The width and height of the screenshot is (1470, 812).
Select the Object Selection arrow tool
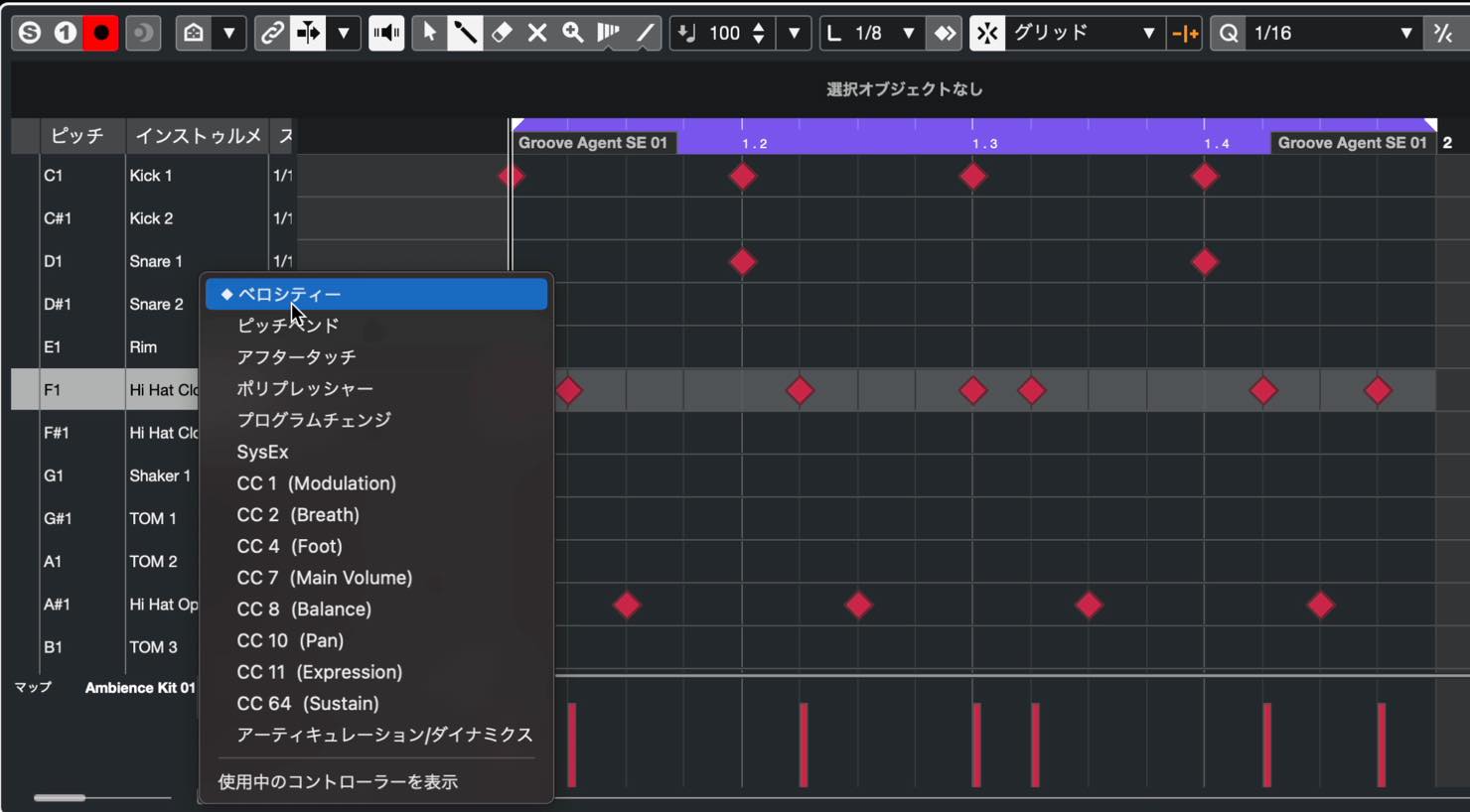click(x=429, y=33)
